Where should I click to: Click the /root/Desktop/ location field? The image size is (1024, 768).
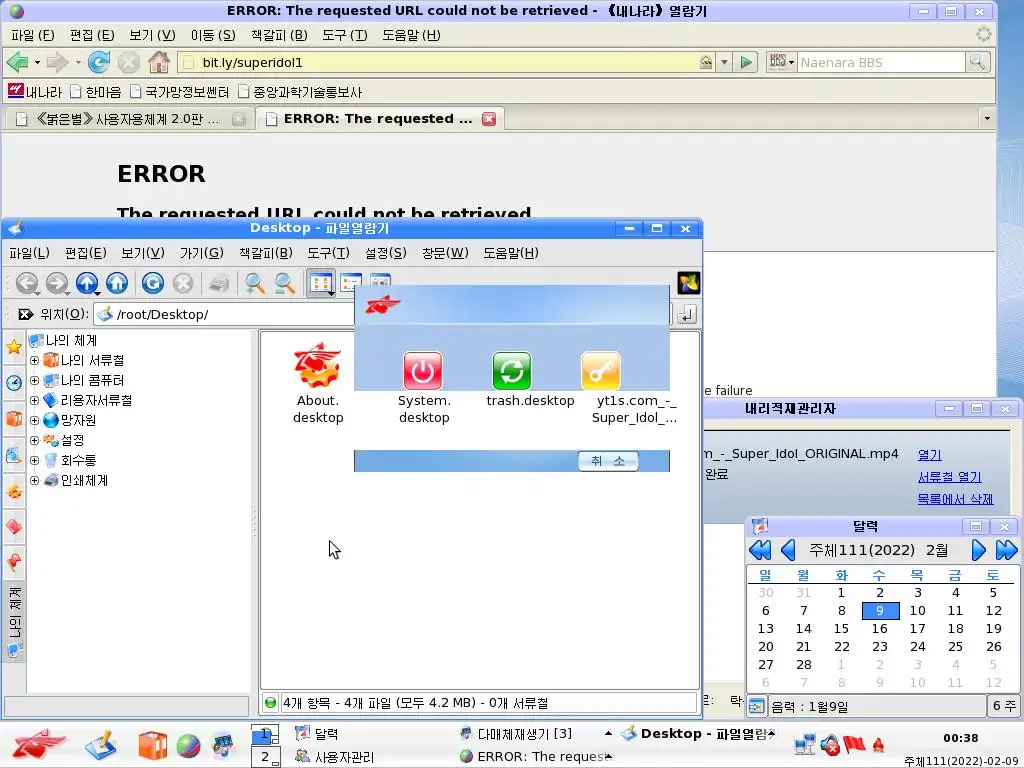pos(225,315)
